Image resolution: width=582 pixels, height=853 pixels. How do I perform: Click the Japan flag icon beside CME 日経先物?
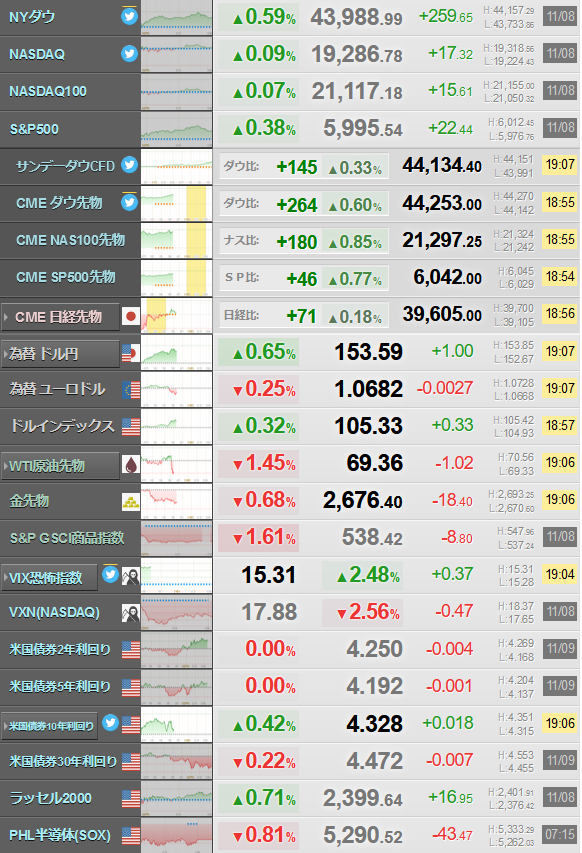(x=131, y=316)
